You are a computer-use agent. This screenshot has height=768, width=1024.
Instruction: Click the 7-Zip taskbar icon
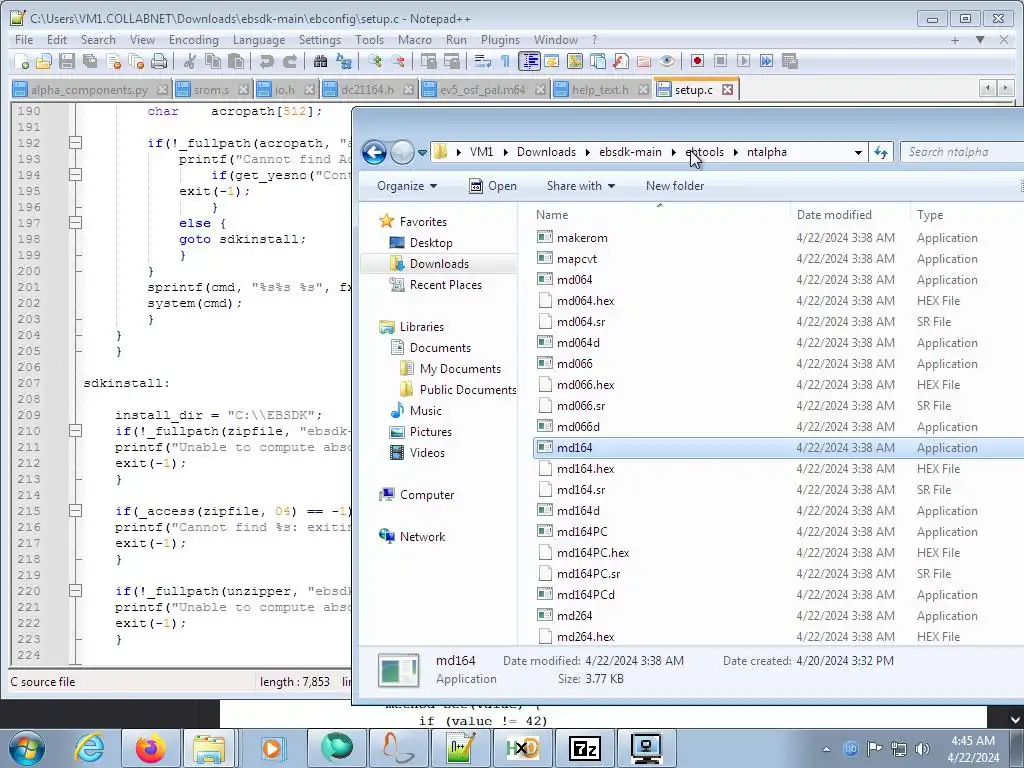point(584,748)
